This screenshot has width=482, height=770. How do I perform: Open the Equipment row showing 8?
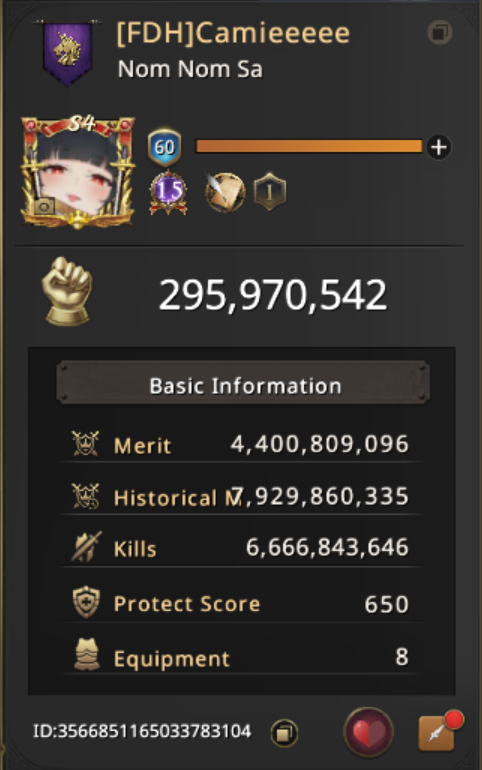coord(241,657)
